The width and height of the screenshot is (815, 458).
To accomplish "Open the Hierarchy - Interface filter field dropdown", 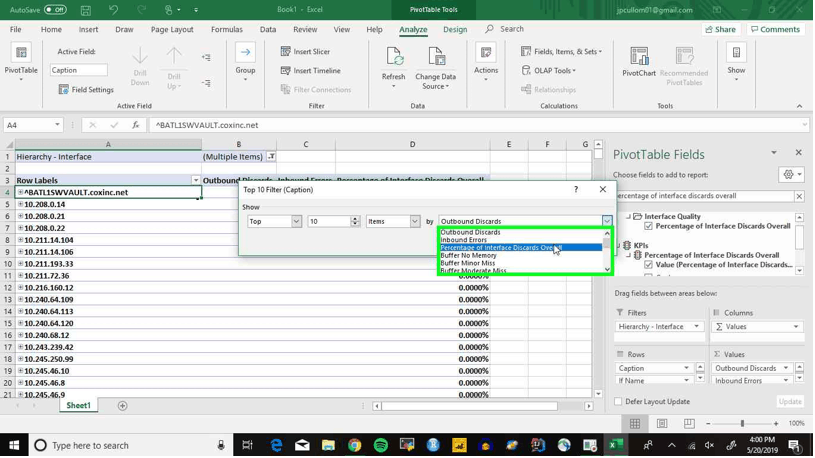I will (696, 326).
